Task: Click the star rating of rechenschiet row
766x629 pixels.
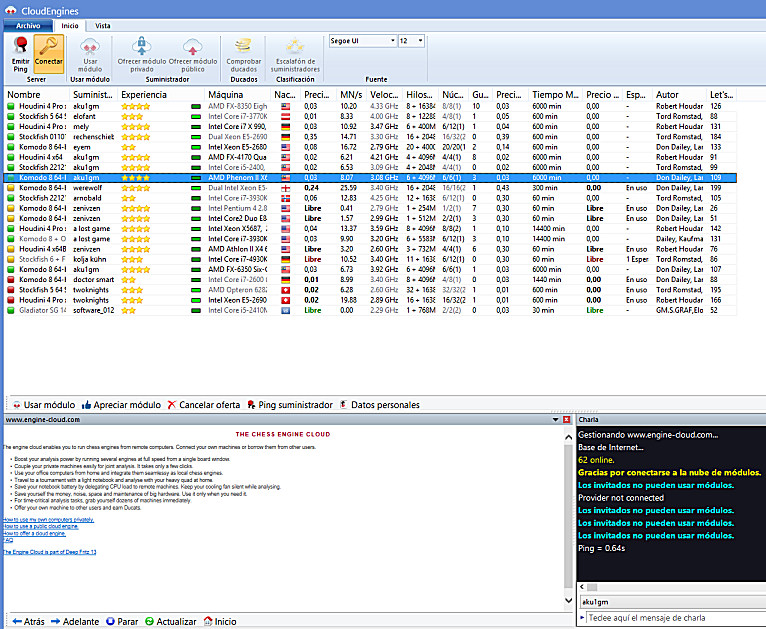Action: [135, 137]
